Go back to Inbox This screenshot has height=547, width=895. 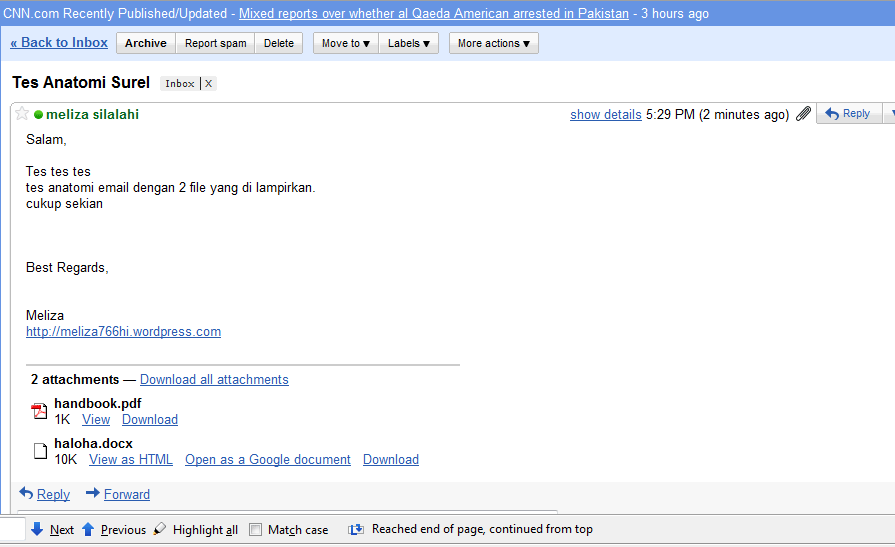pyautogui.click(x=59, y=43)
